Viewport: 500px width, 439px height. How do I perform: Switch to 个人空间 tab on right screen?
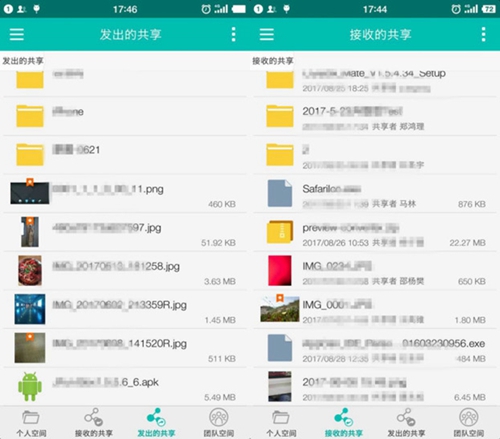pos(281,423)
